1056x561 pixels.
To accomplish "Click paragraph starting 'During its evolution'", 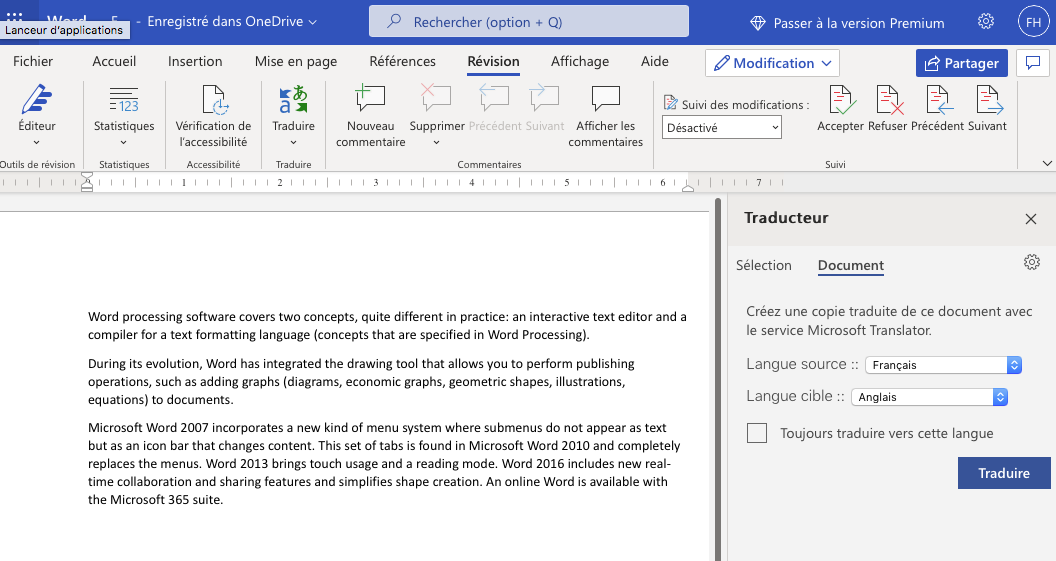I will point(361,381).
